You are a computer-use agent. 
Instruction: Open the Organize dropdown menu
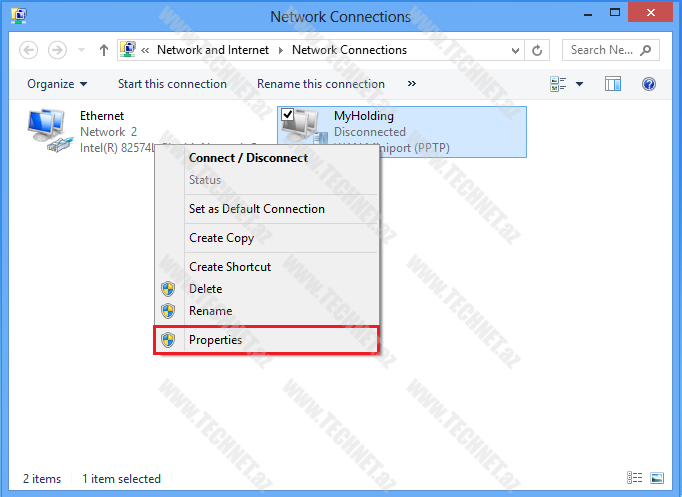[x=57, y=84]
